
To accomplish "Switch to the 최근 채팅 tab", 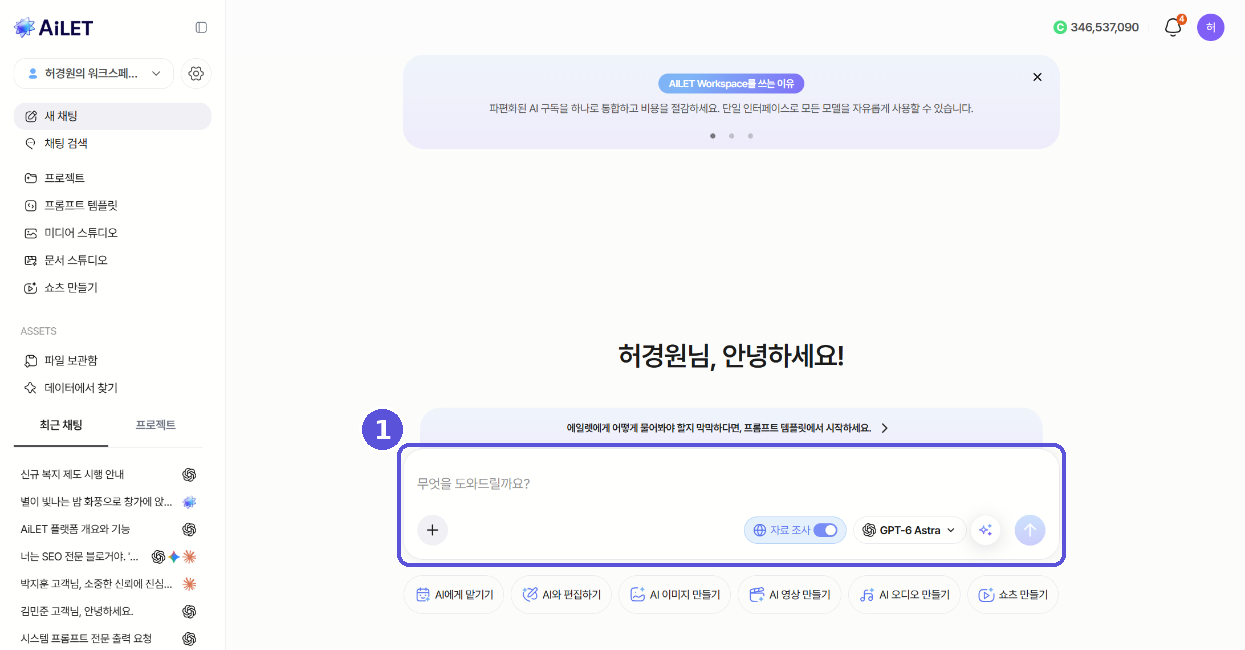I will [x=61, y=425].
